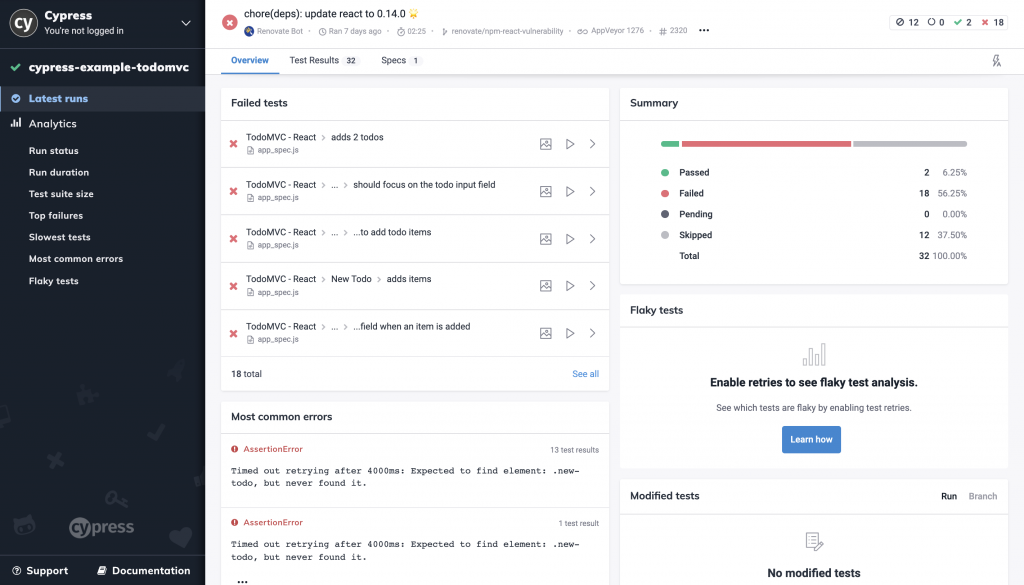This screenshot has width=1024, height=585.
Task: Select Run in Modified tests toggle
Action: tap(949, 496)
